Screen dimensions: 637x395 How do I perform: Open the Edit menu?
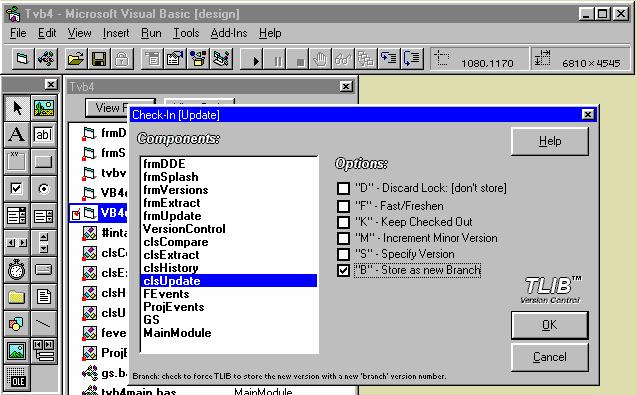[47, 33]
